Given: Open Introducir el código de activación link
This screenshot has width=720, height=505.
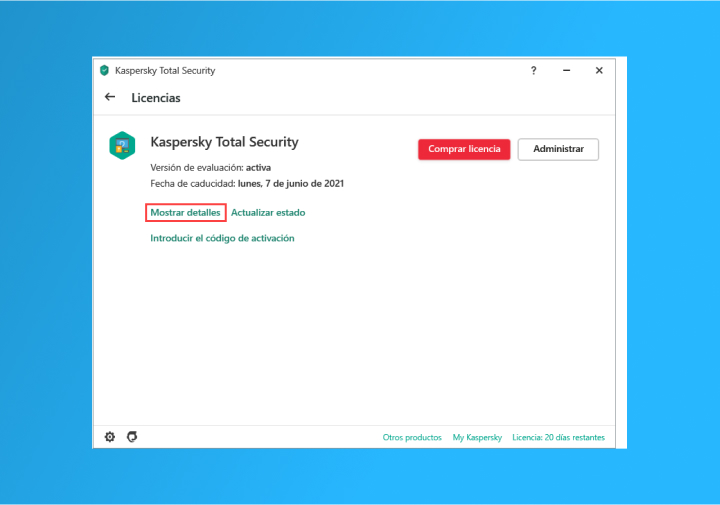Looking at the screenshot, I should click(x=222, y=238).
